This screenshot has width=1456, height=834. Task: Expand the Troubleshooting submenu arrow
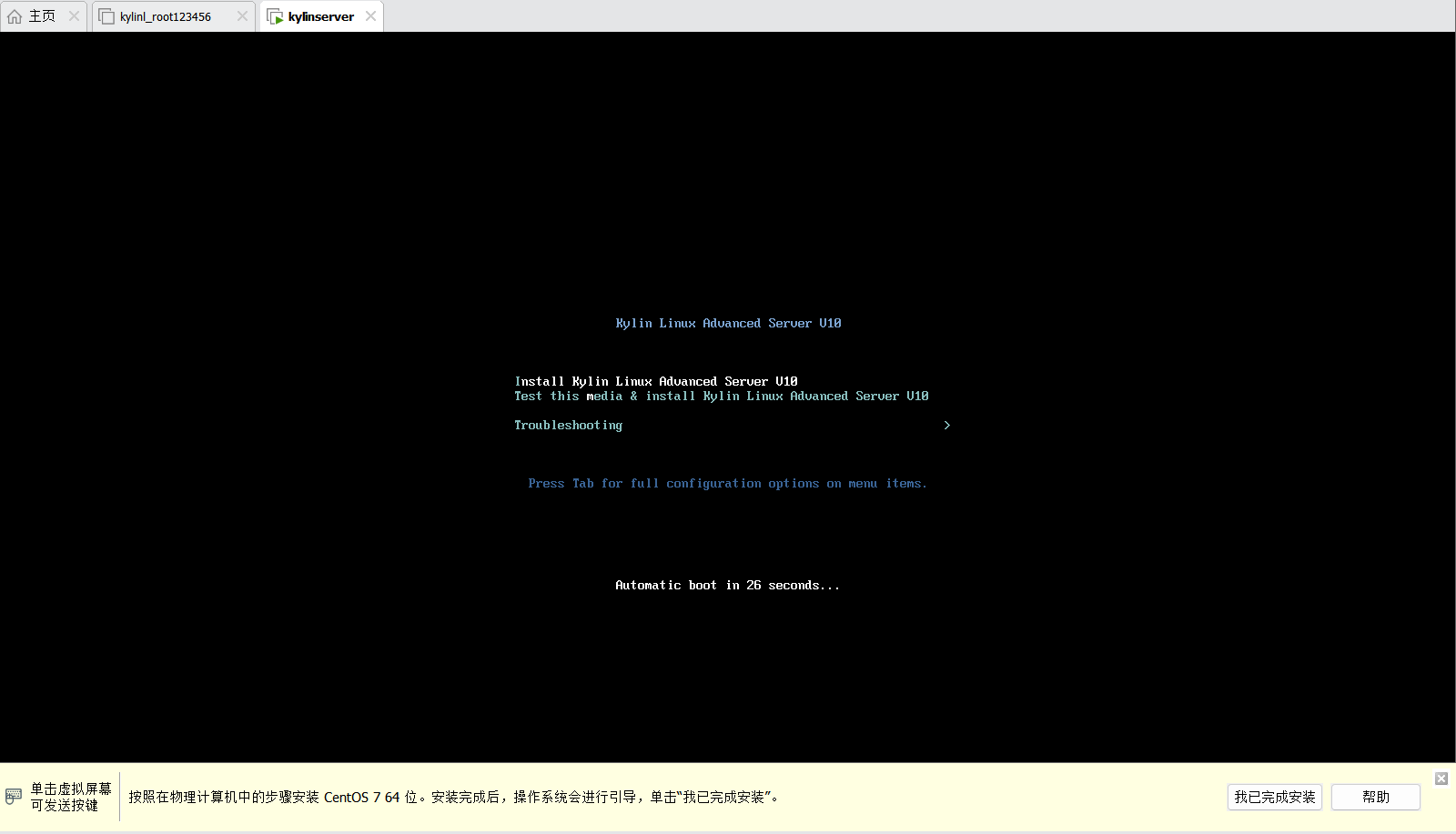[x=947, y=425]
